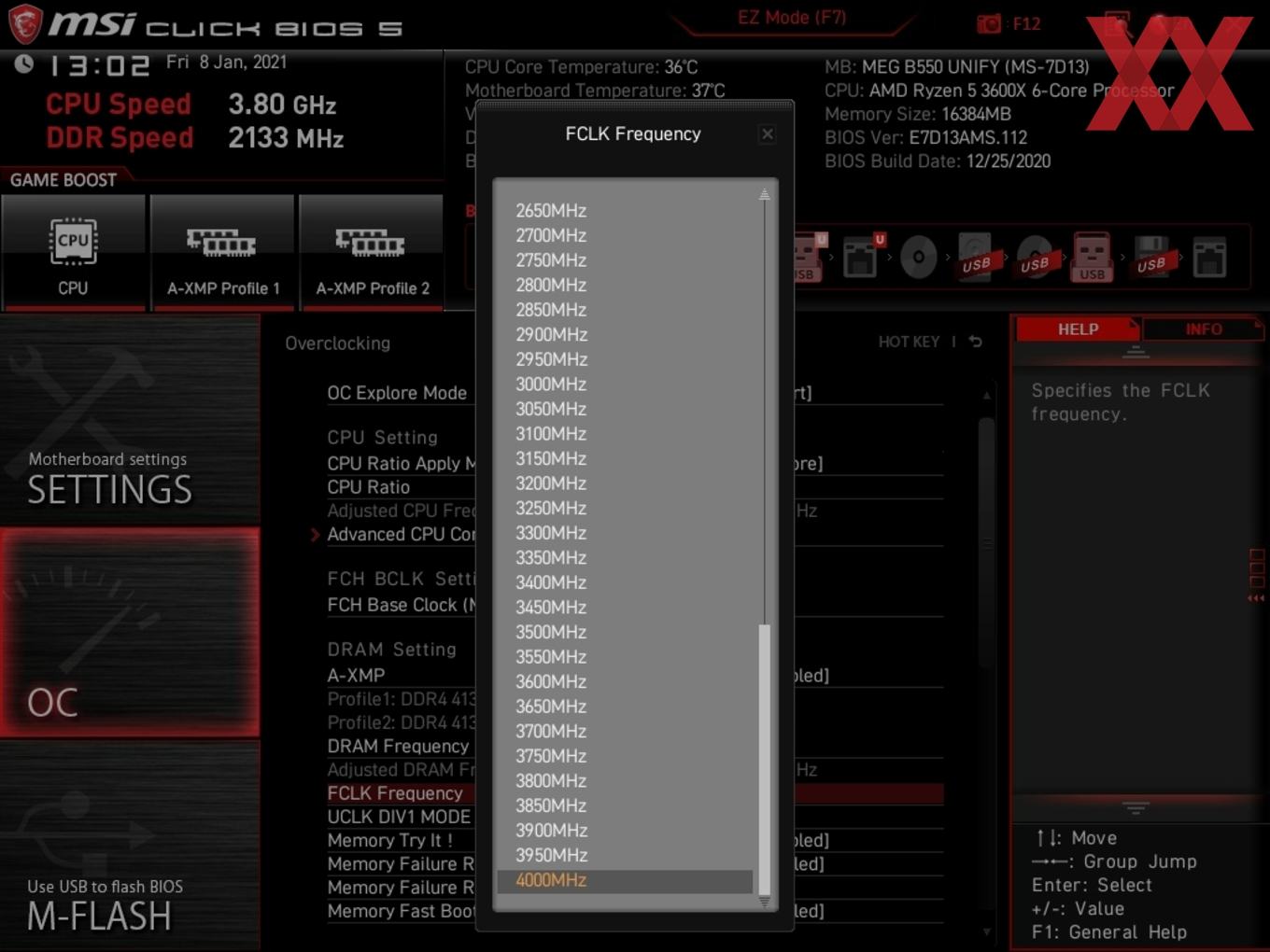
Task: Click the FCLK list scrollbar thumb
Action: [764, 760]
